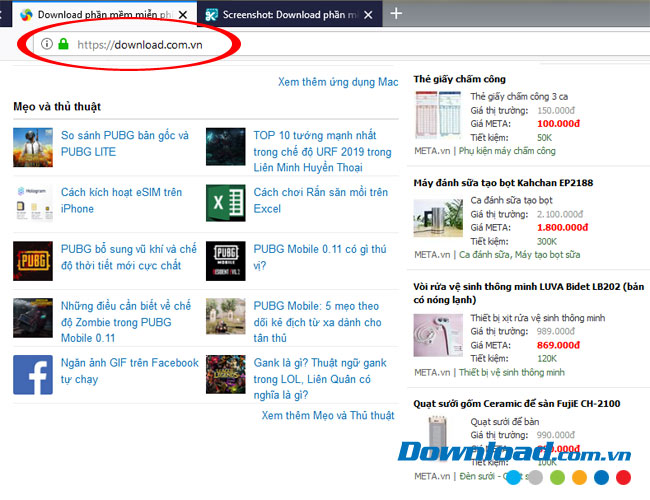Image resolution: width=650 pixels, height=500 pixels.
Task: Open Gank là gì article link
Action: (x=320, y=379)
